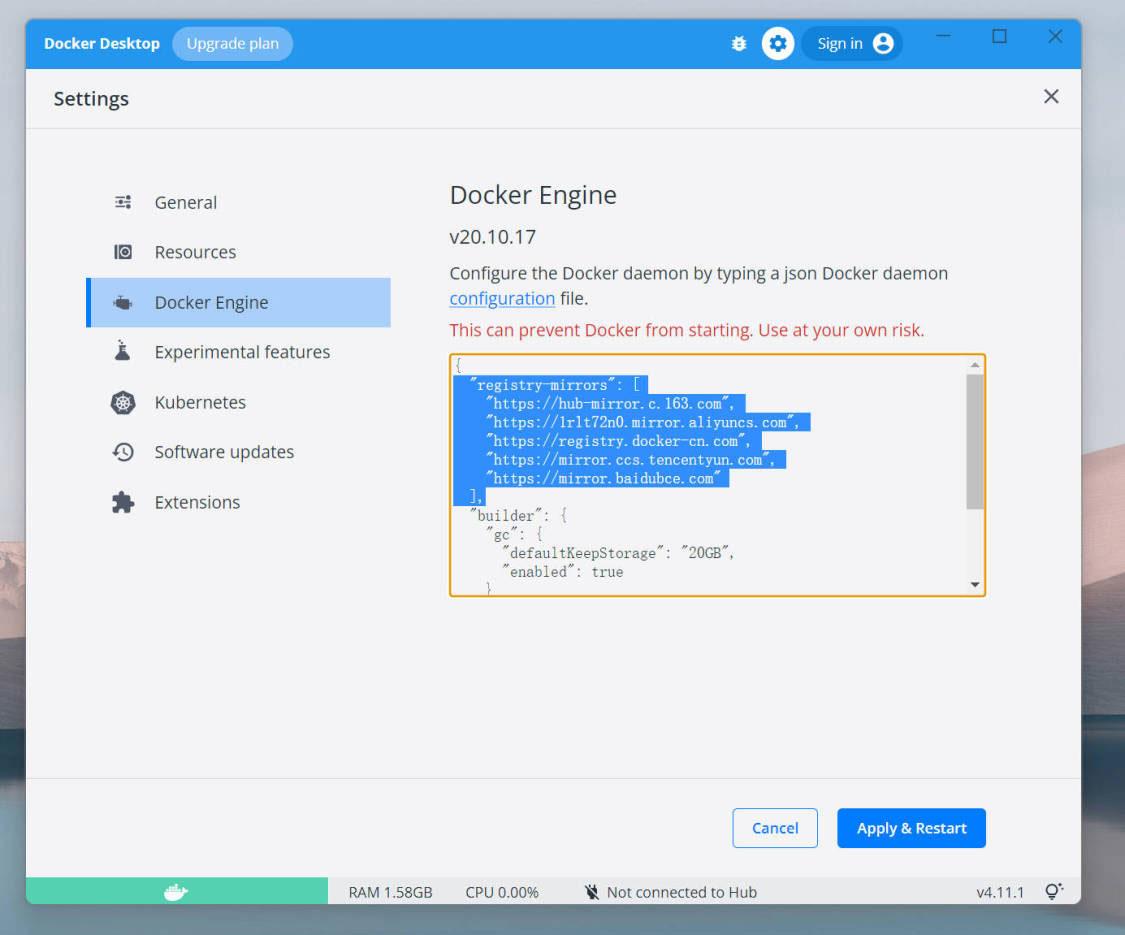Image resolution: width=1125 pixels, height=935 pixels.
Task: Click the Software updates clock icon
Action: 123,452
